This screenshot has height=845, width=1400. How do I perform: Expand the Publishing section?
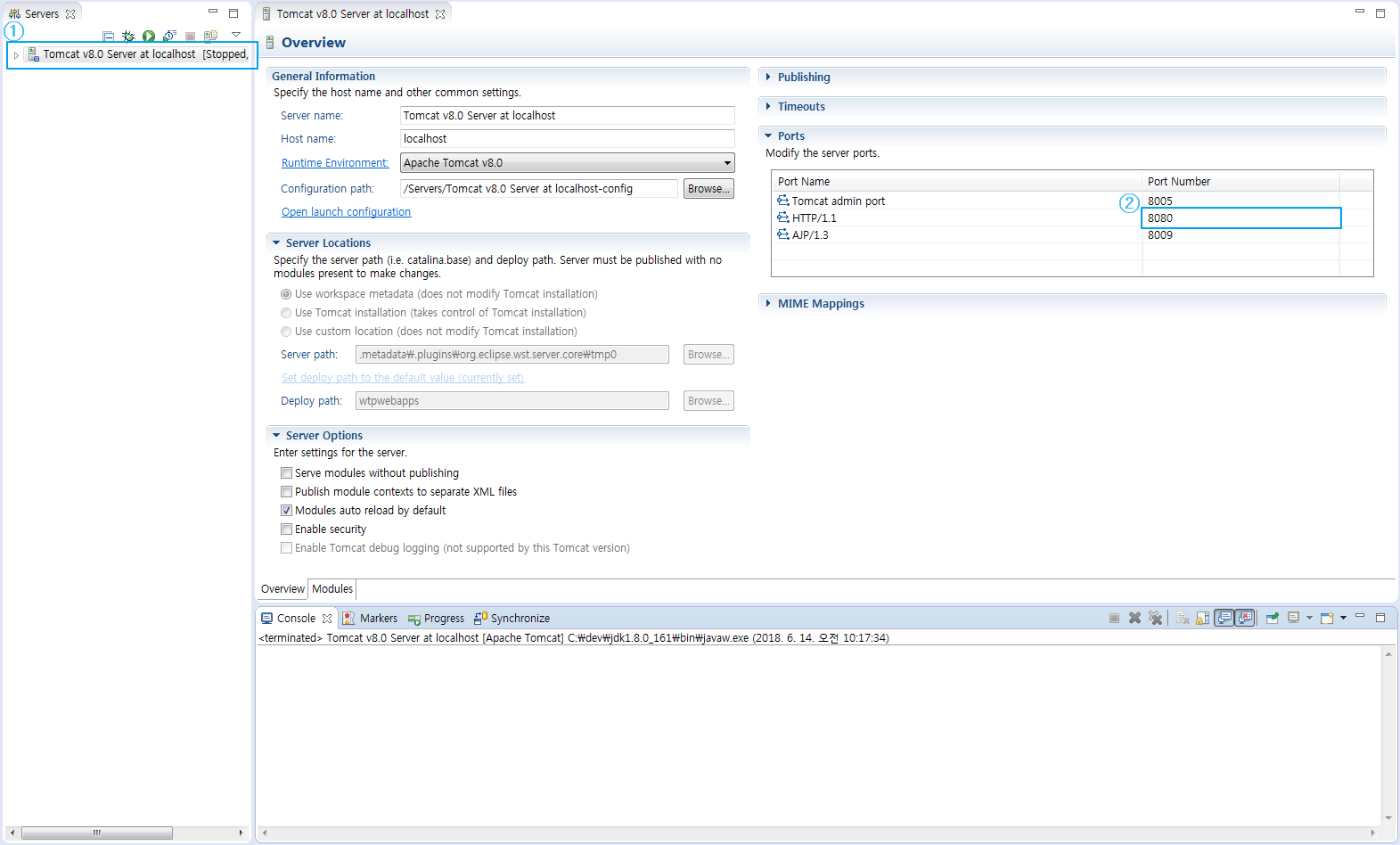click(768, 78)
